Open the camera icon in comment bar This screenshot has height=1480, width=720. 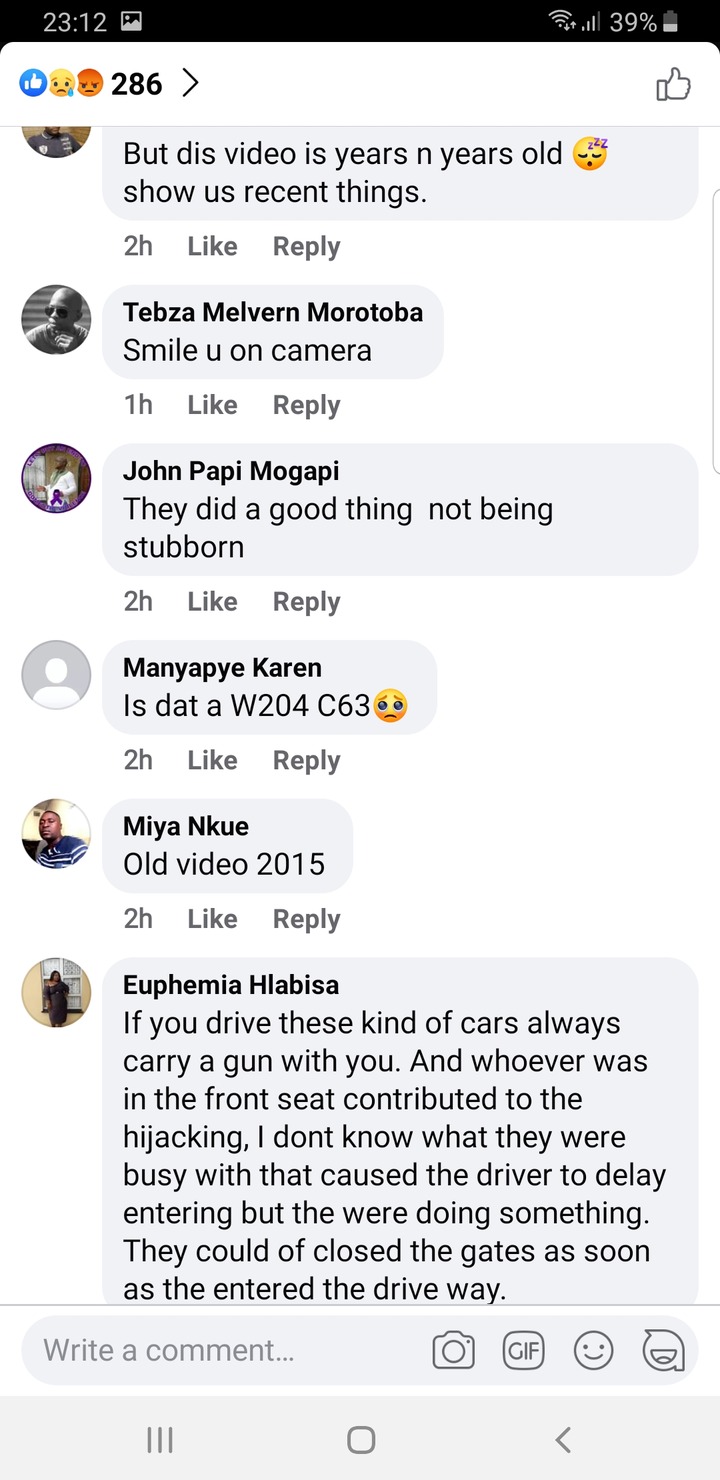pos(453,1351)
